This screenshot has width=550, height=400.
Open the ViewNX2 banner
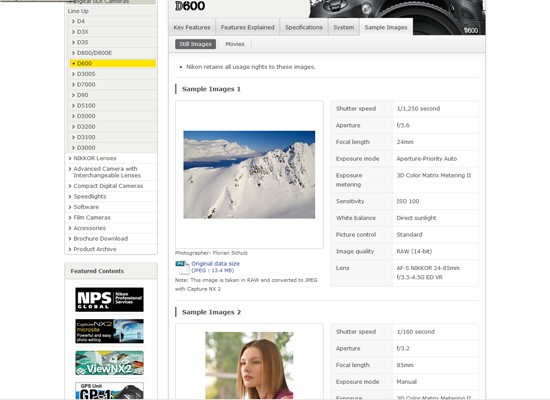(x=109, y=363)
